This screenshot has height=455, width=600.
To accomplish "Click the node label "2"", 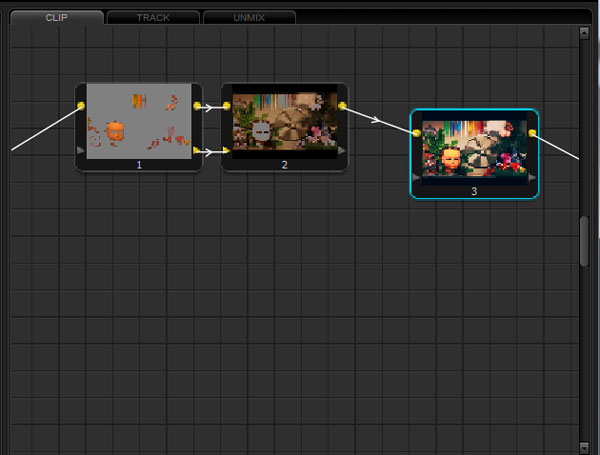I will click(285, 165).
